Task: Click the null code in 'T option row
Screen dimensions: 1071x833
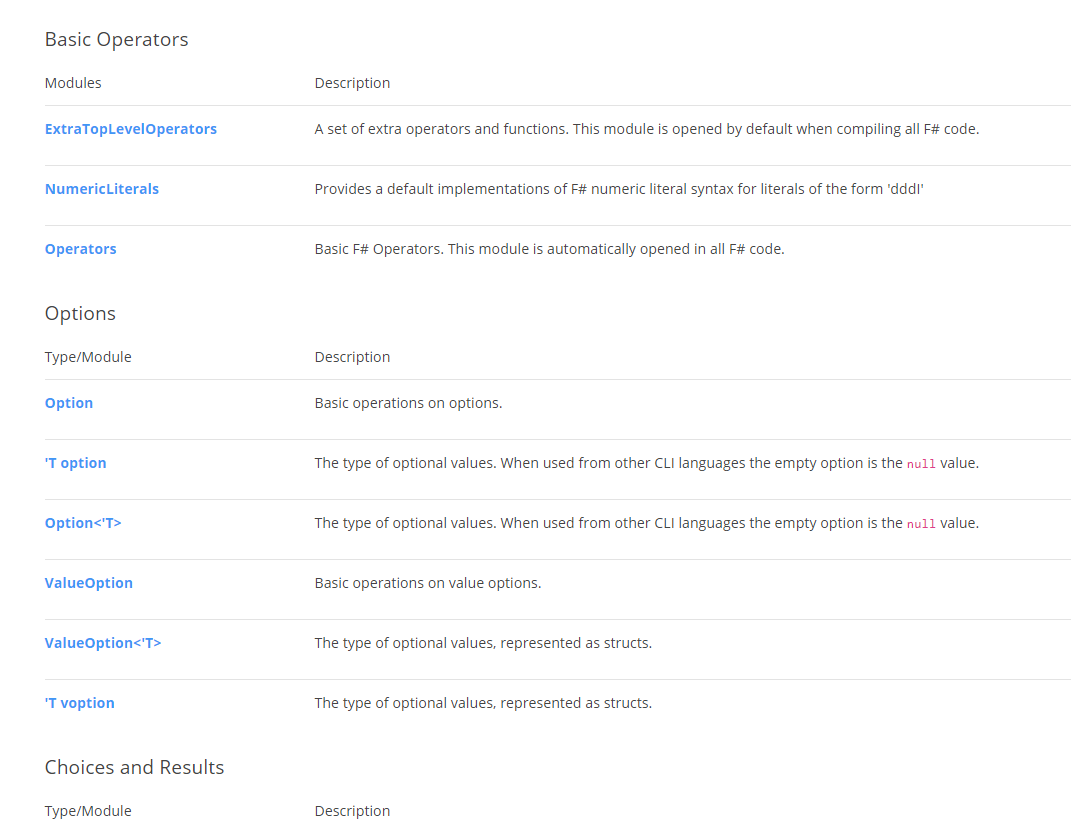Action: [x=921, y=464]
